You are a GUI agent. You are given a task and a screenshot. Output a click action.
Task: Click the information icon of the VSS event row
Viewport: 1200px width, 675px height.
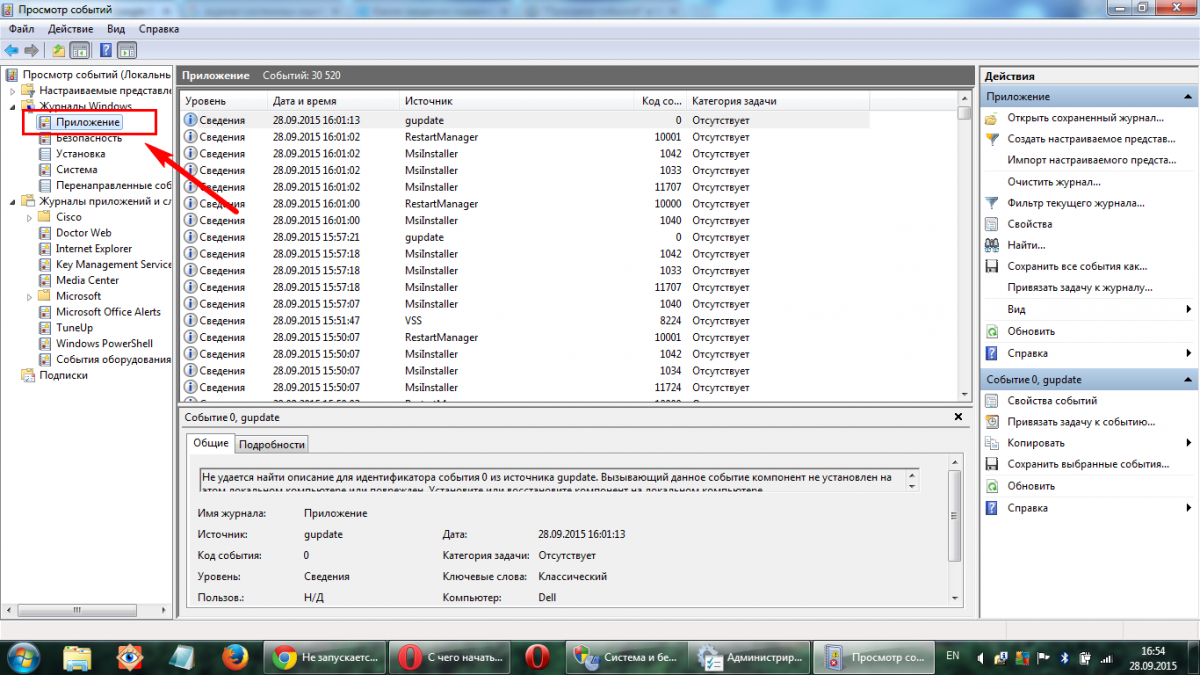point(190,321)
